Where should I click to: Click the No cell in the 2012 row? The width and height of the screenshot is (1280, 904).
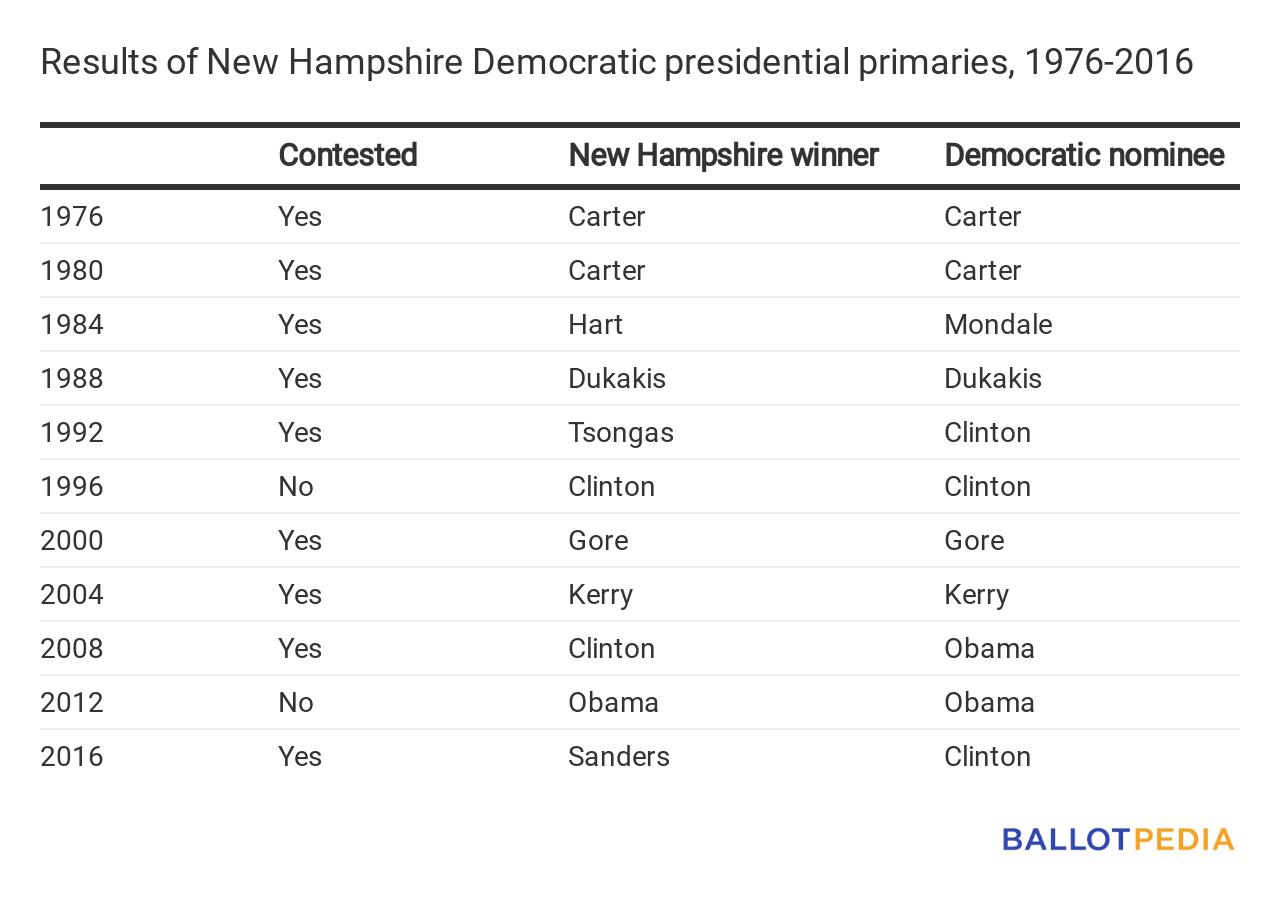296,703
